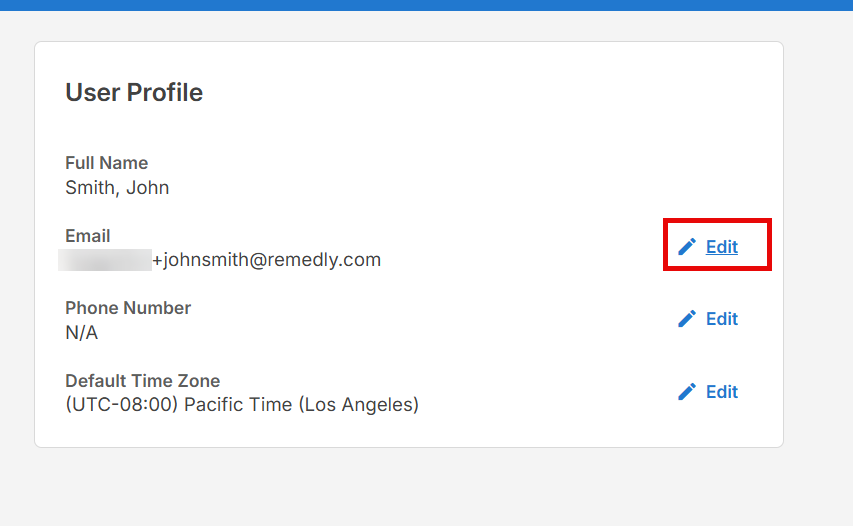
Task: Click the pencil icon beside Email
Action: point(687,246)
